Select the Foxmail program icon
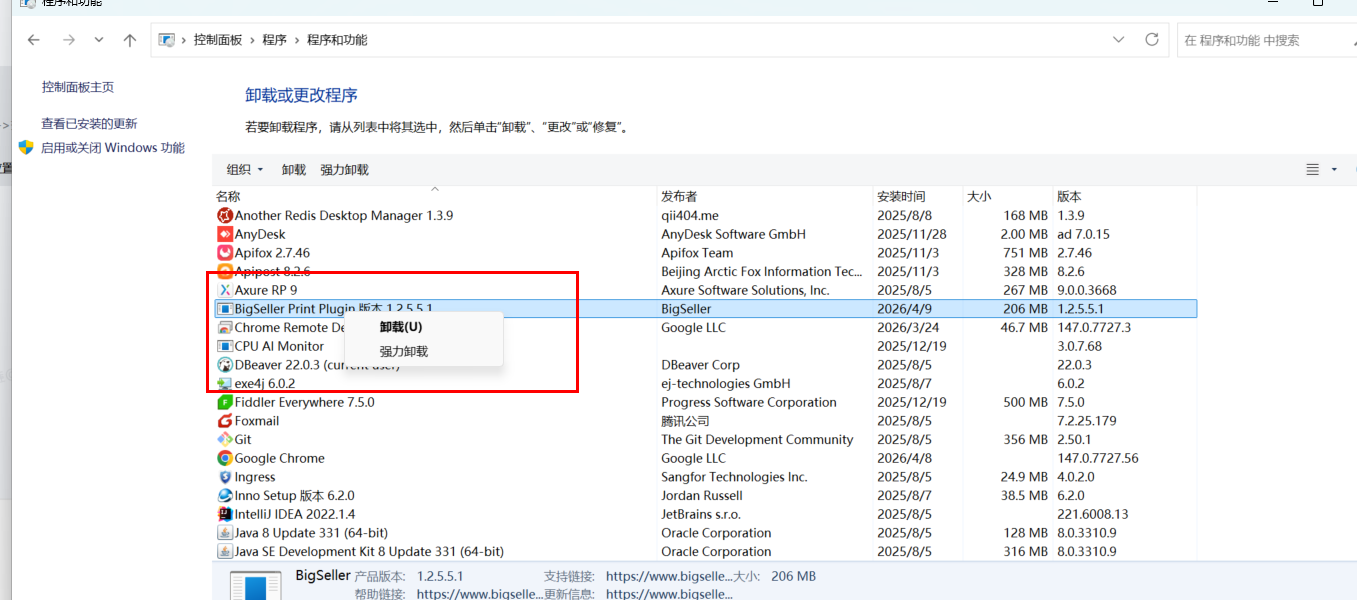1357x600 pixels. click(225, 421)
